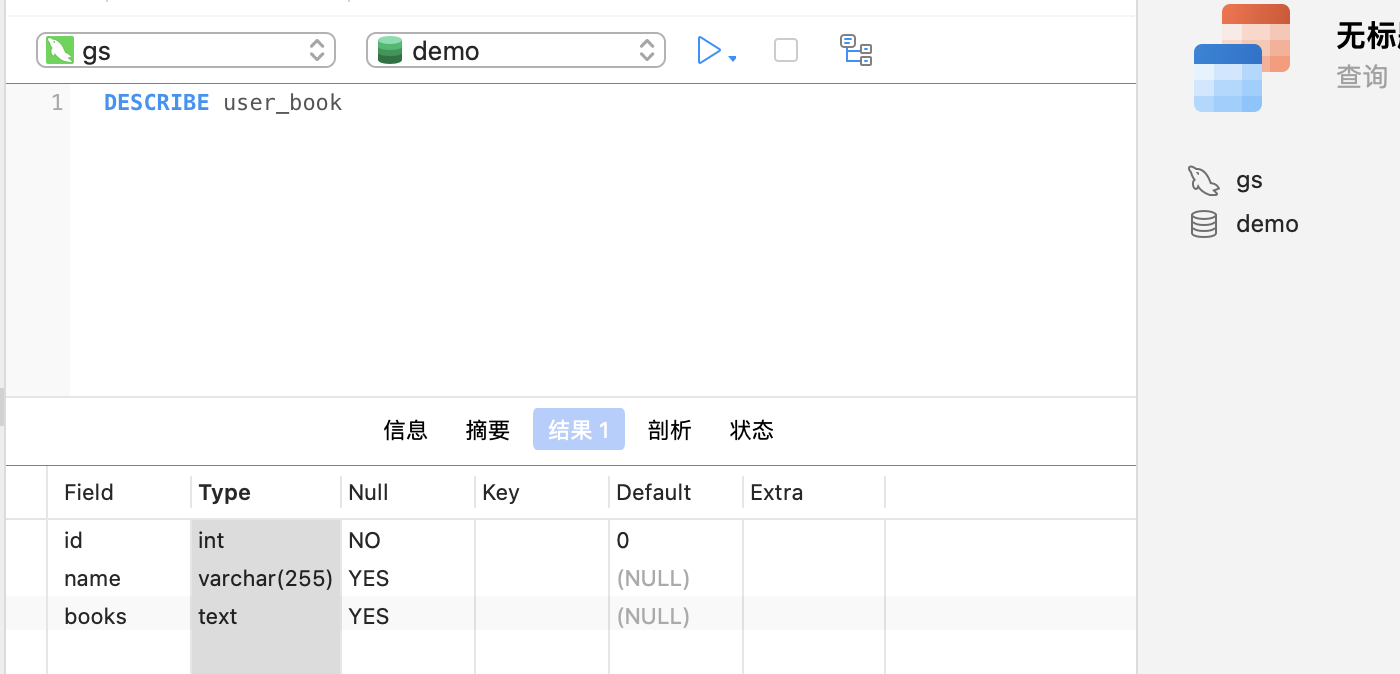The image size is (1400, 674).
Task: Switch to the 摘要 tab
Action: click(x=488, y=430)
